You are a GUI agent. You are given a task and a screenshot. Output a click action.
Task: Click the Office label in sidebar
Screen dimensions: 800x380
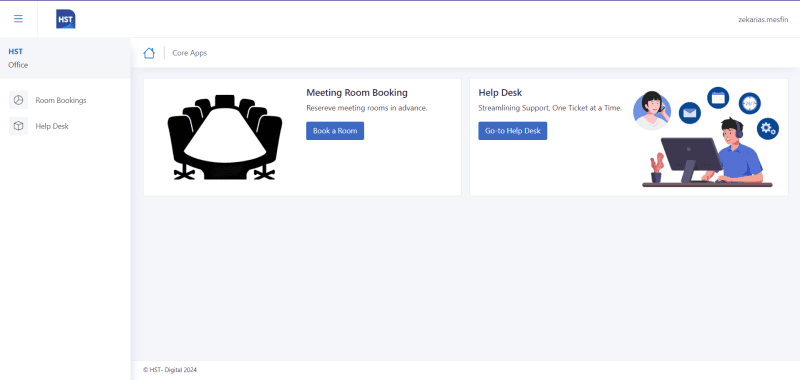click(x=18, y=65)
